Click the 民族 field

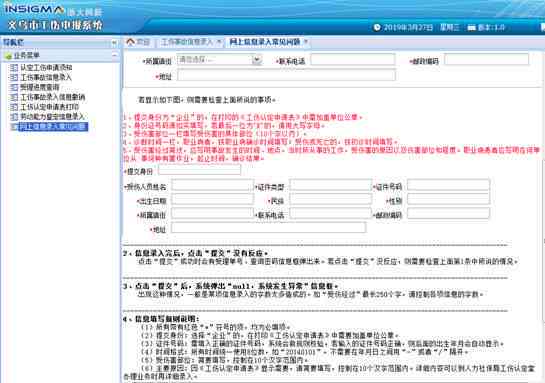331,199
